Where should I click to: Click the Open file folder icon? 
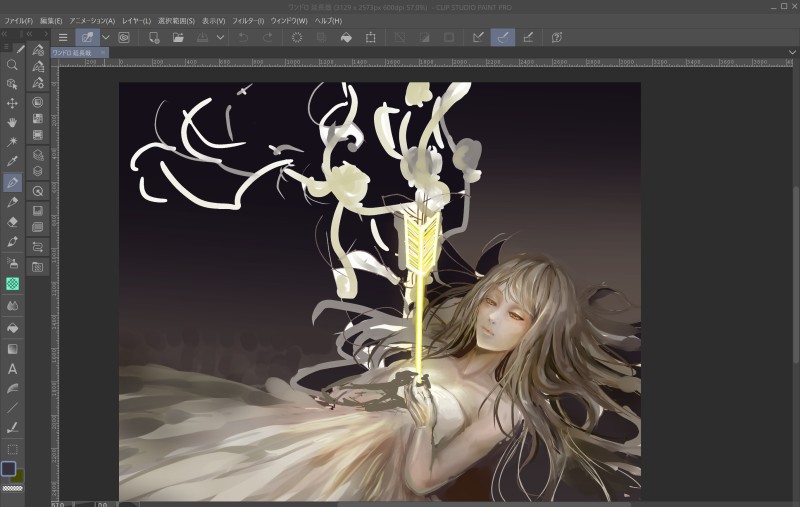(x=178, y=38)
